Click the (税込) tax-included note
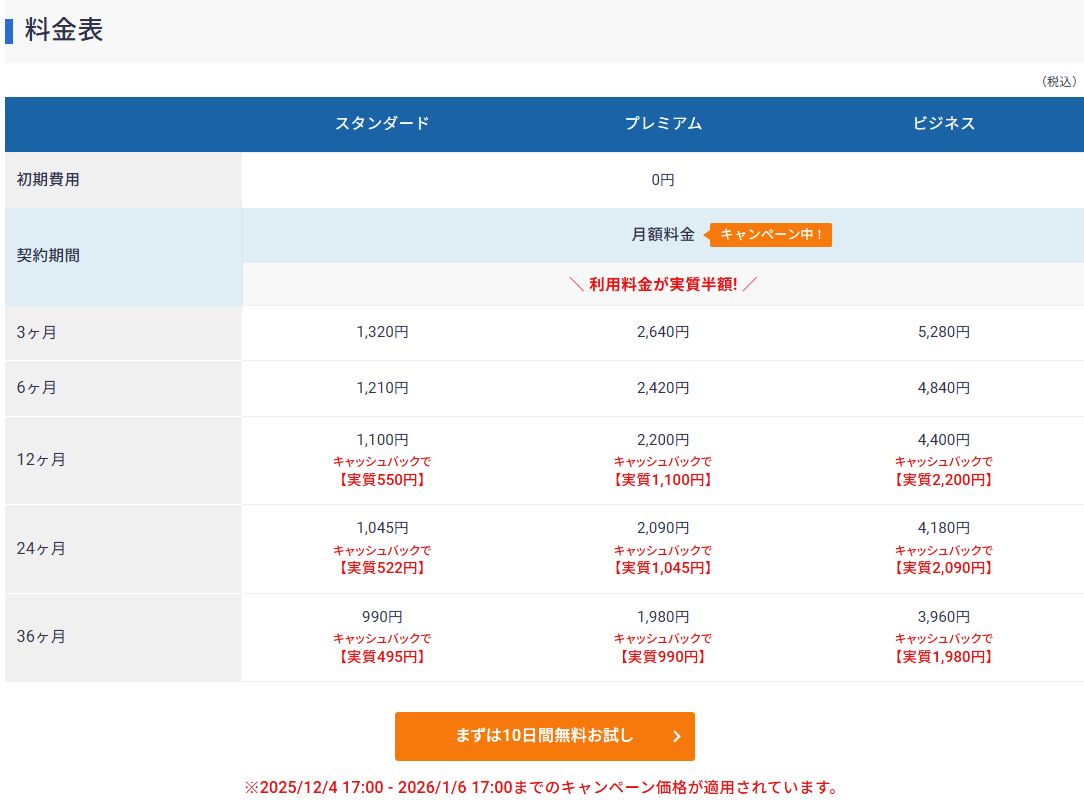The height and width of the screenshot is (800, 1084). (x=1059, y=81)
